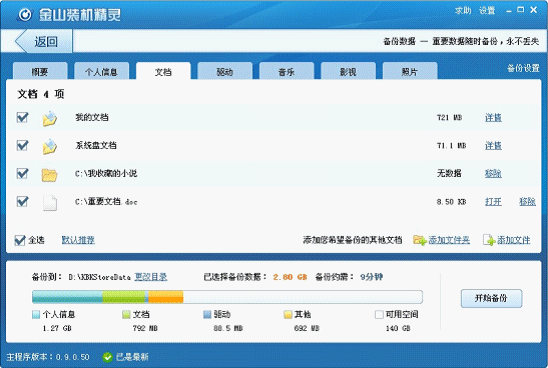Click the 文档 legend color swatch
This screenshot has height=368, width=548.
pyautogui.click(x=126, y=315)
